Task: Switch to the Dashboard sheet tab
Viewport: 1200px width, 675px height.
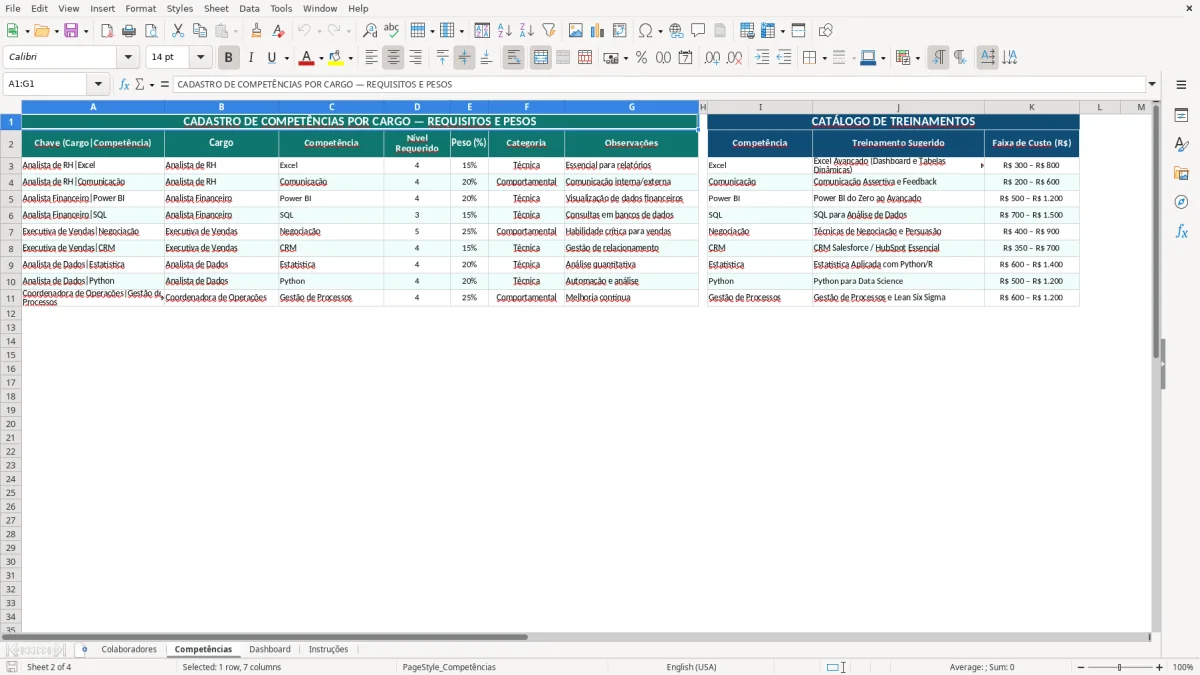Action: pyautogui.click(x=270, y=649)
